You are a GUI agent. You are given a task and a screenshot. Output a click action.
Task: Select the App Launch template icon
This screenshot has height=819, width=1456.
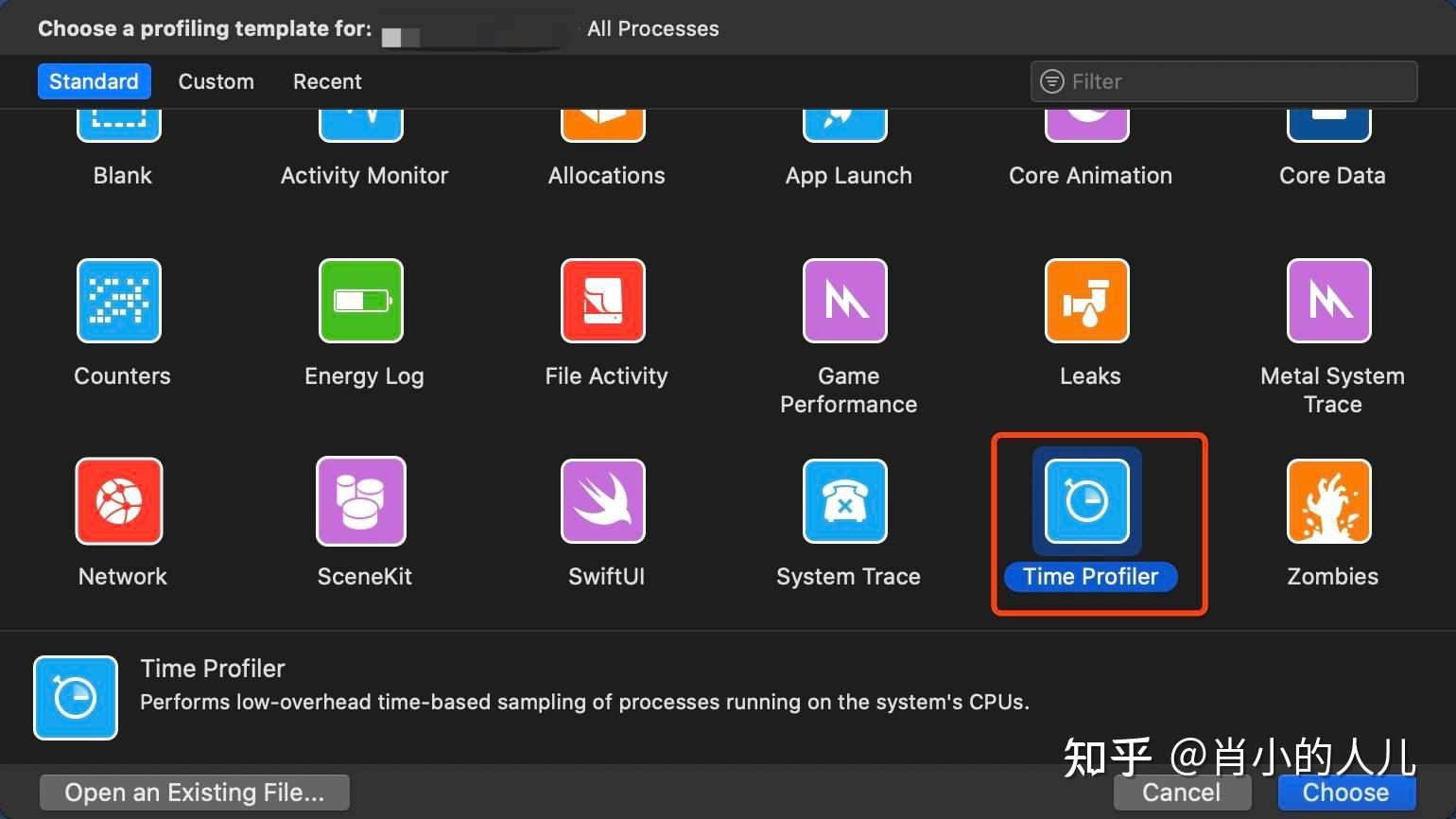click(845, 126)
